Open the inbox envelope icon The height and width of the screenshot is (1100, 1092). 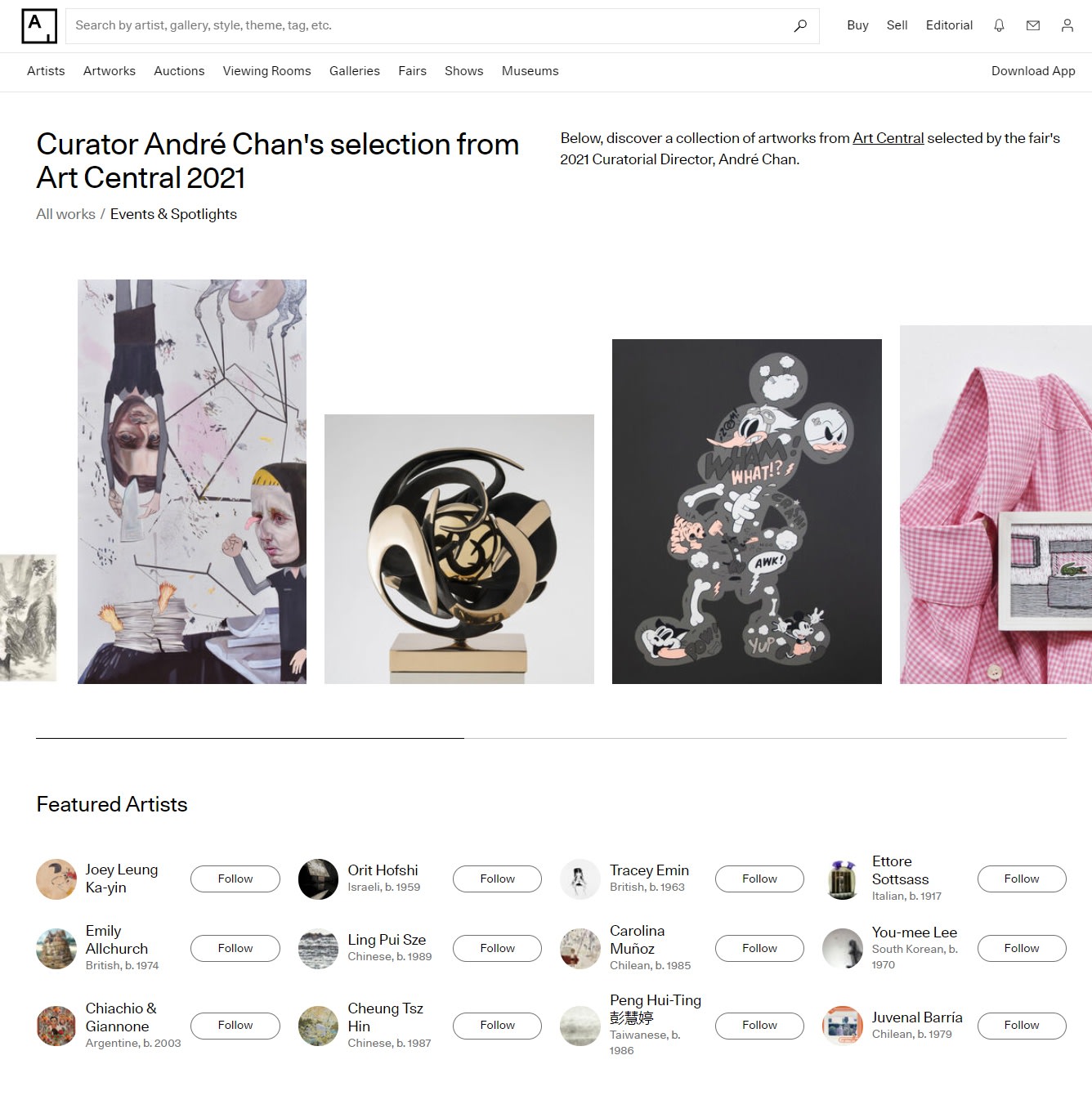(1033, 25)
